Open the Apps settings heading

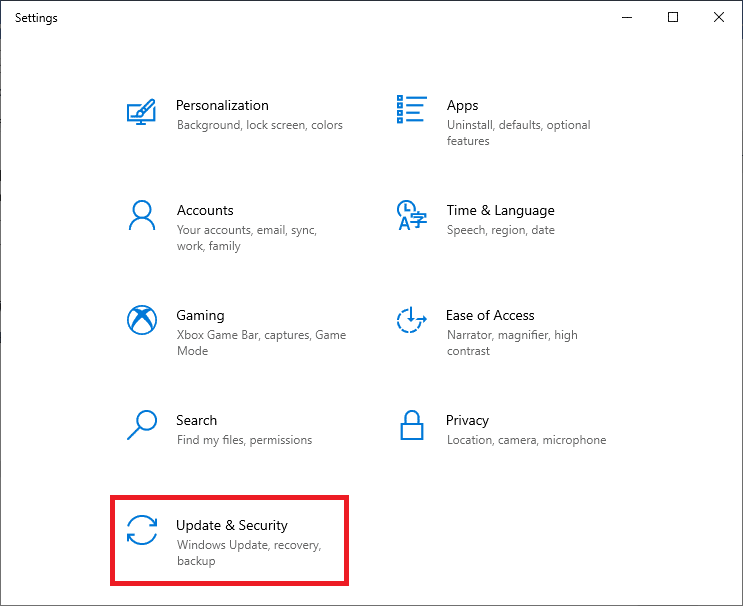462,105
